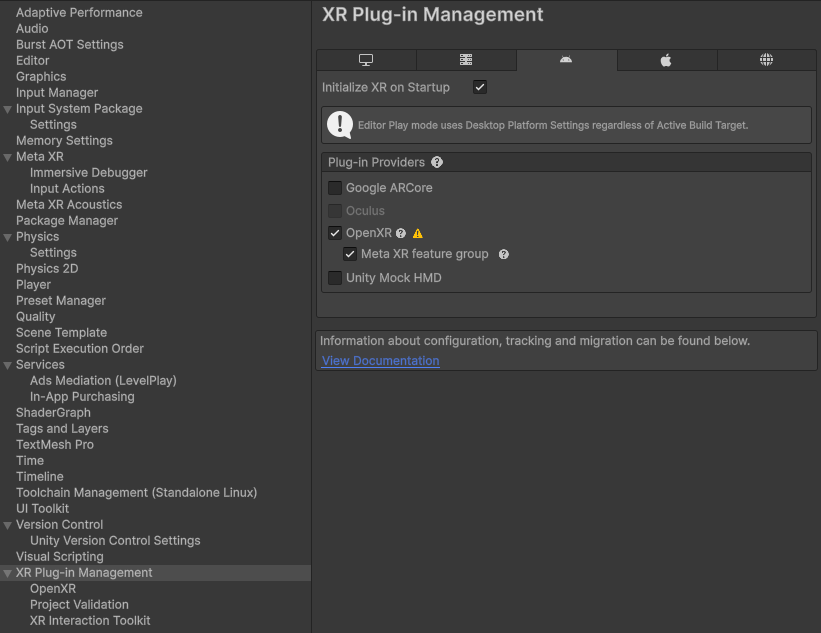Collapse the Services tree node
The width and height of the screenshot is (821, 633).
(x=7, y=365)
